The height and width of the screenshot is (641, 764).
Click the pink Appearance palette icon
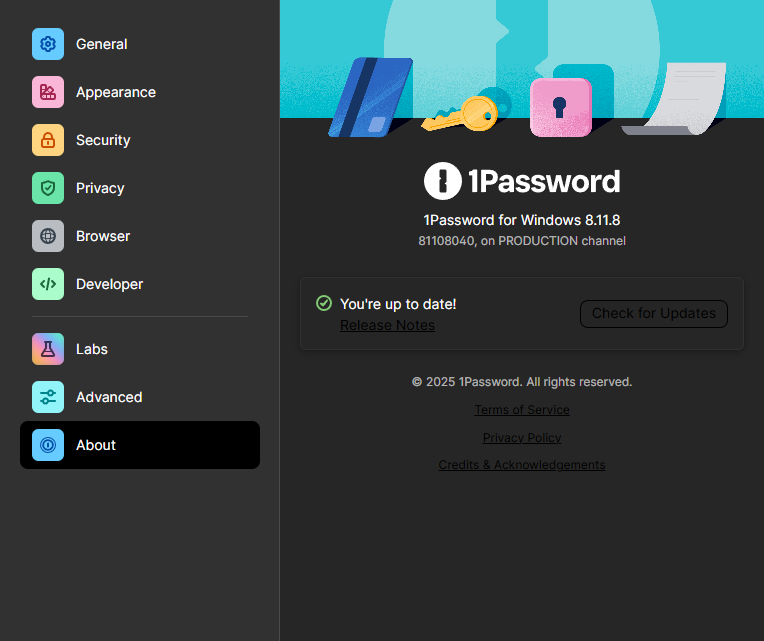coord(48,92)
